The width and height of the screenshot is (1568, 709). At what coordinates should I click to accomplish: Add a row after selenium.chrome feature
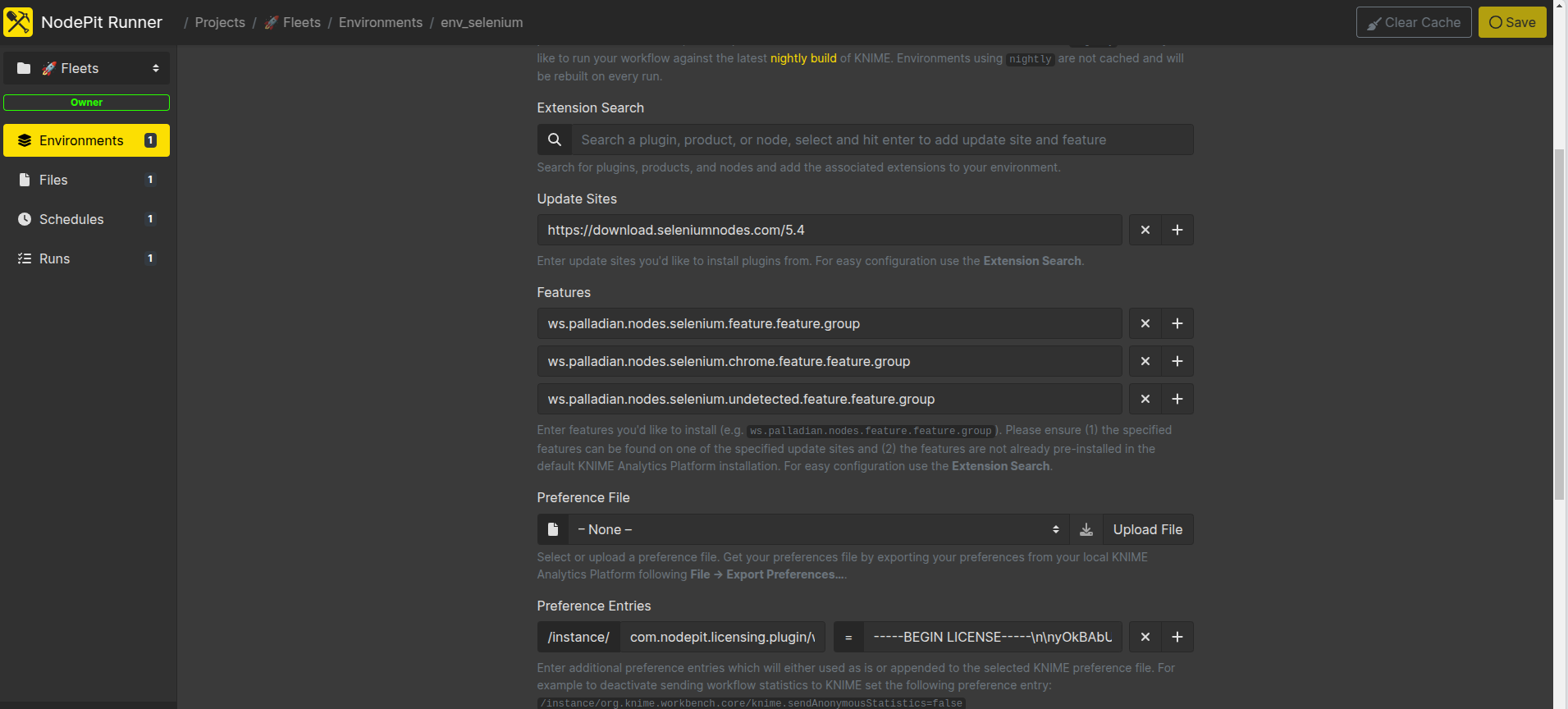coord(1177,361)
